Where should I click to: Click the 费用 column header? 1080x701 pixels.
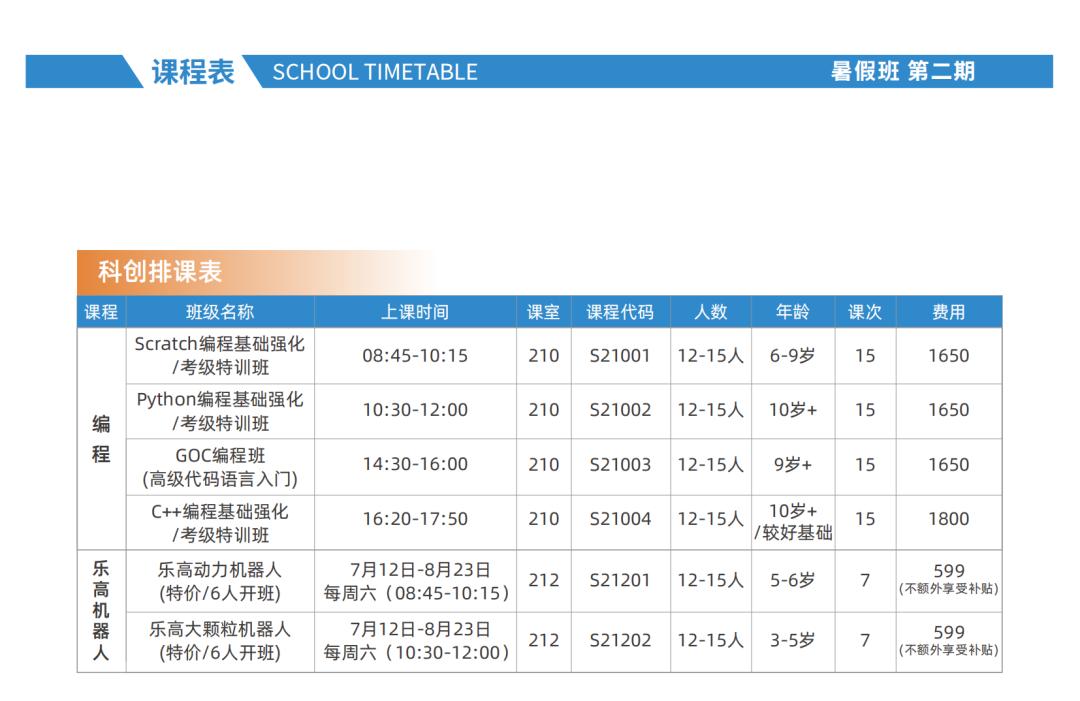click(x=948, y=312)
